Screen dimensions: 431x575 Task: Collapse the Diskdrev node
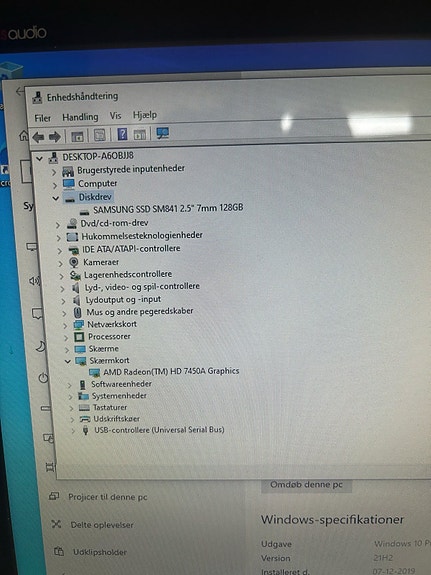coord(56,198)
